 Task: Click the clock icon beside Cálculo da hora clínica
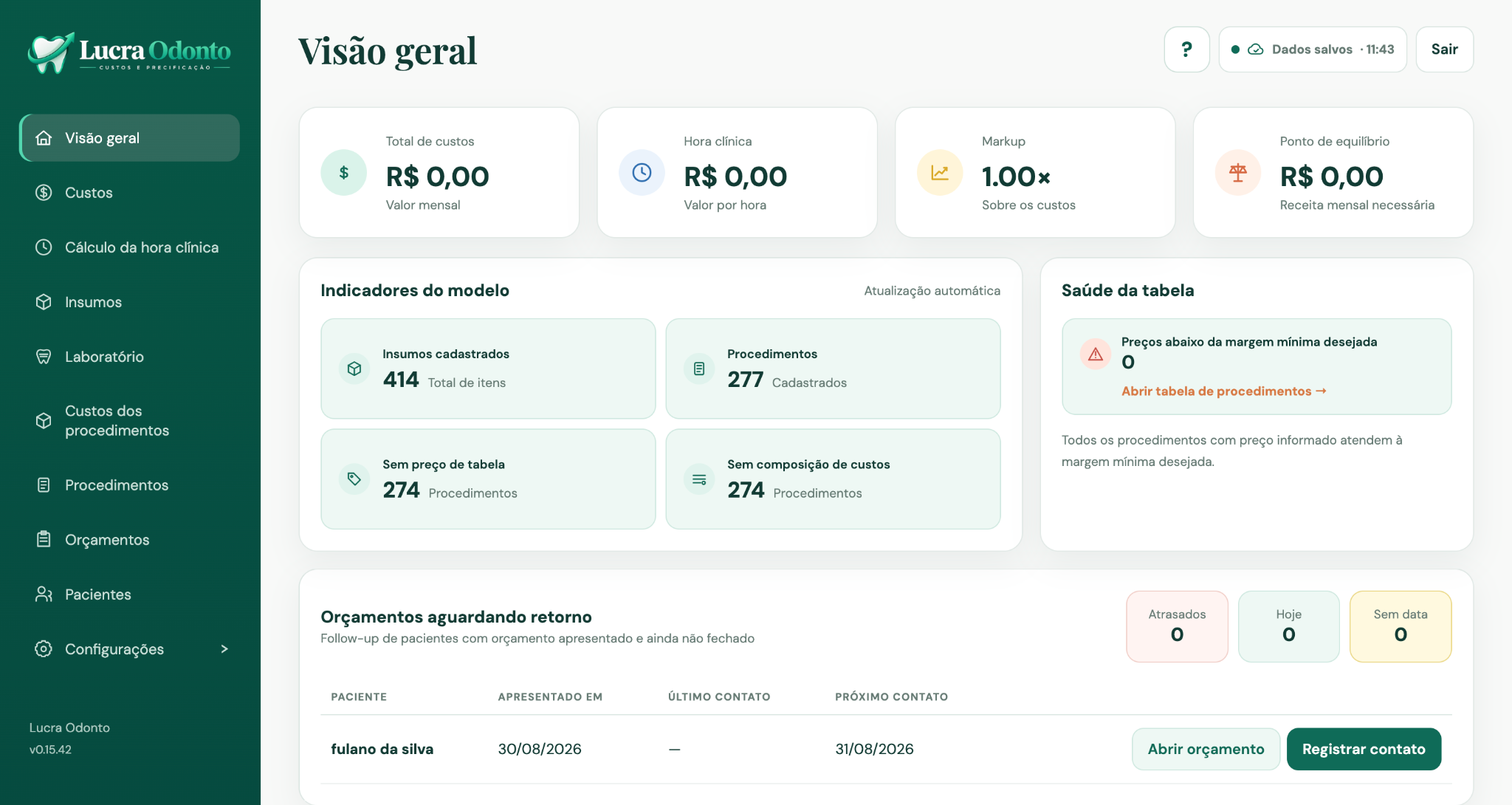coord(44,247)
